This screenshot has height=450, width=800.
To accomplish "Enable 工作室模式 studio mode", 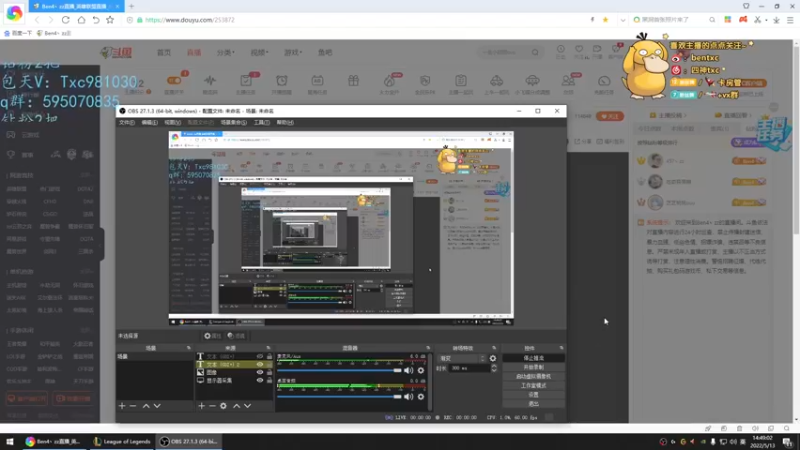I will coord(533,386).
